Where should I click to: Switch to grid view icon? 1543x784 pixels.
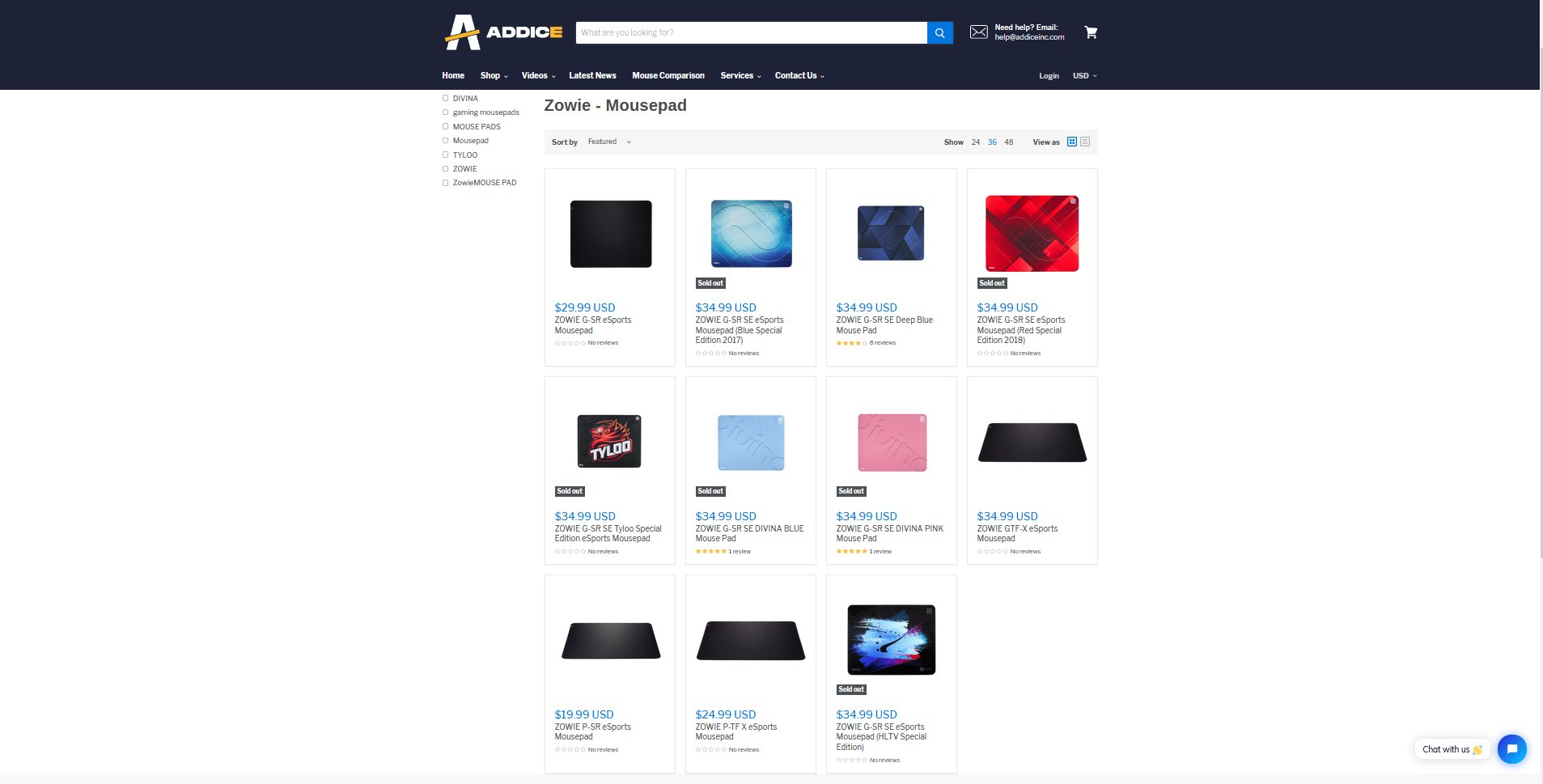1072,142
